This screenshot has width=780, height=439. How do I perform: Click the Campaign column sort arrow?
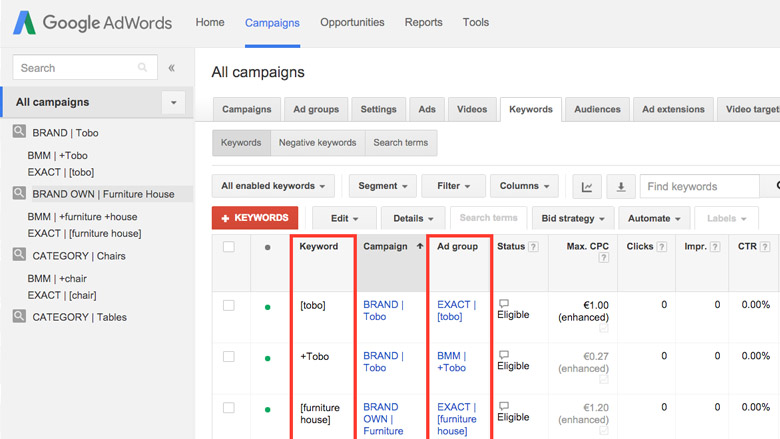(420, 246)
